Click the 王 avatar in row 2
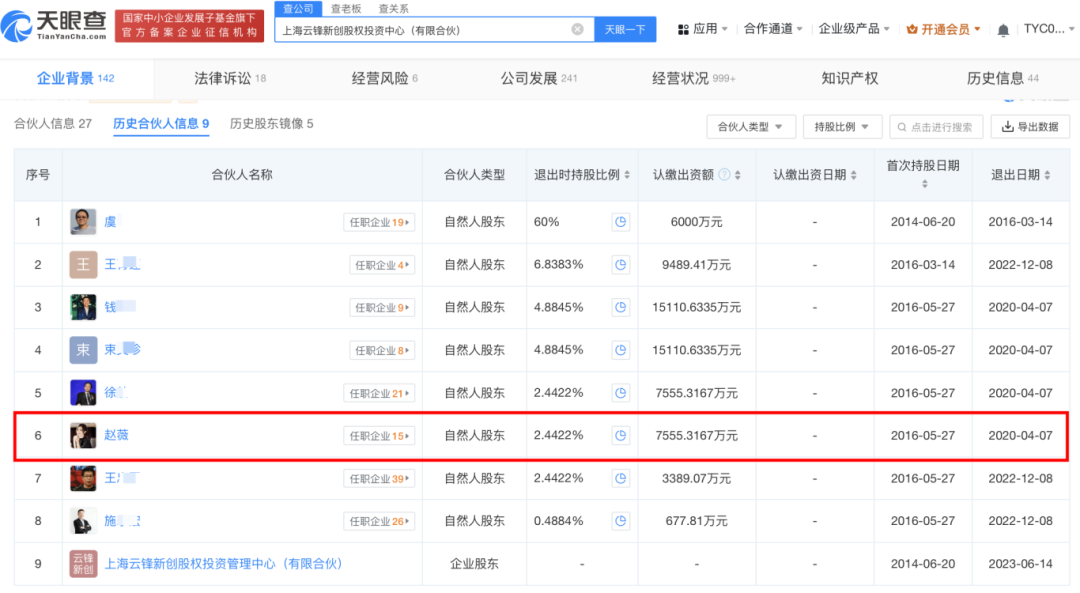 (83, 264)
